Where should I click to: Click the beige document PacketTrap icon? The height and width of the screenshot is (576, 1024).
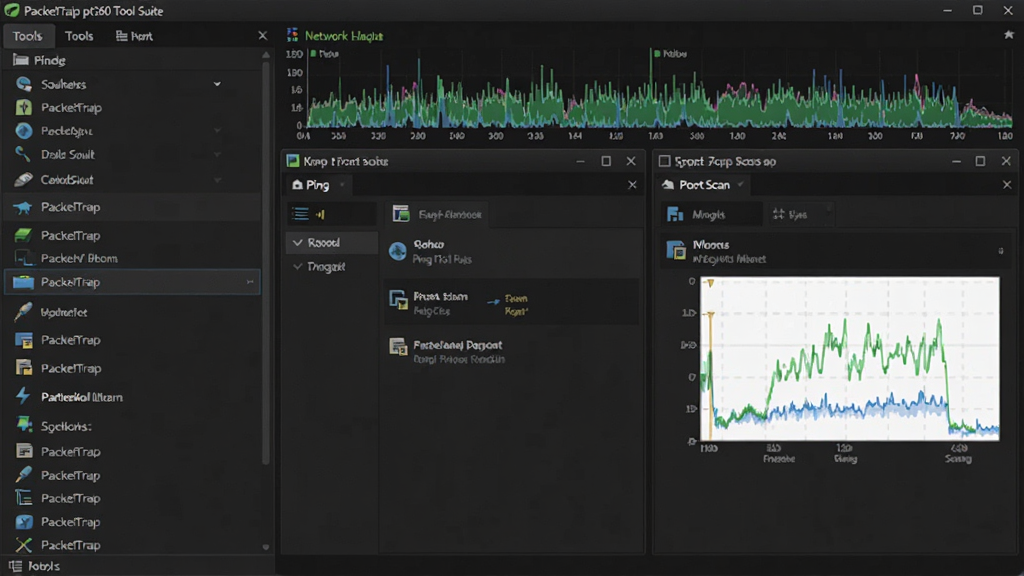[x=24, y=368]
